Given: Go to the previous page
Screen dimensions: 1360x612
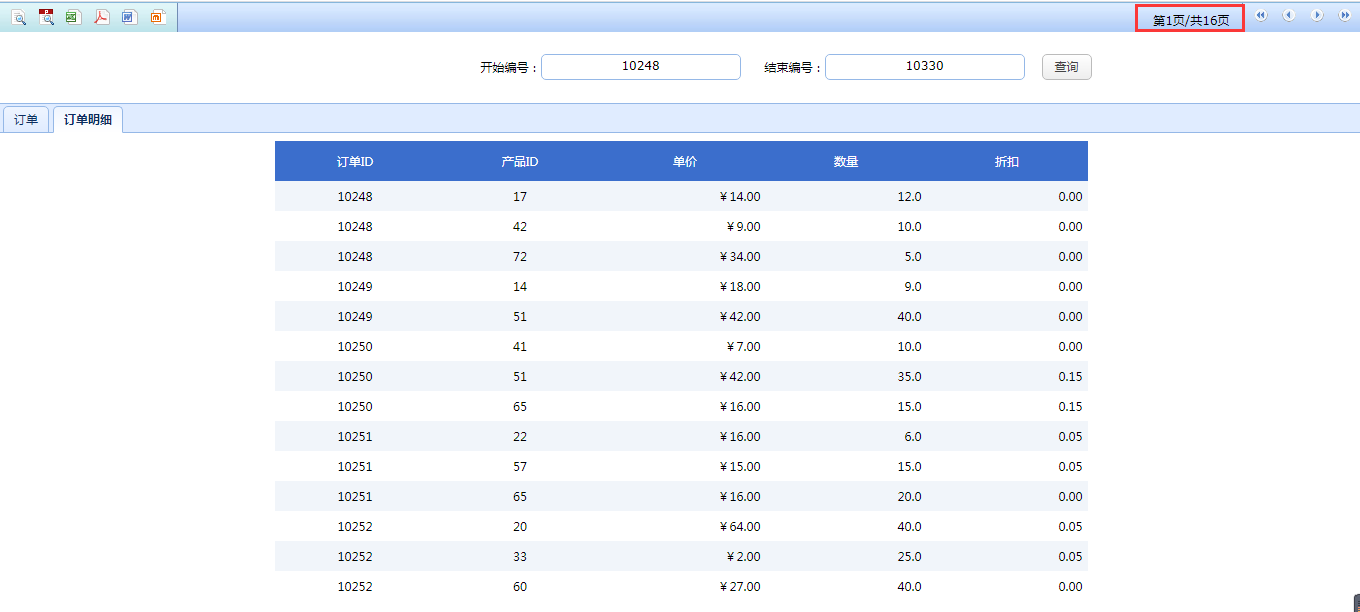Looking at the screenshot, I should click(x=1289, y=16).
